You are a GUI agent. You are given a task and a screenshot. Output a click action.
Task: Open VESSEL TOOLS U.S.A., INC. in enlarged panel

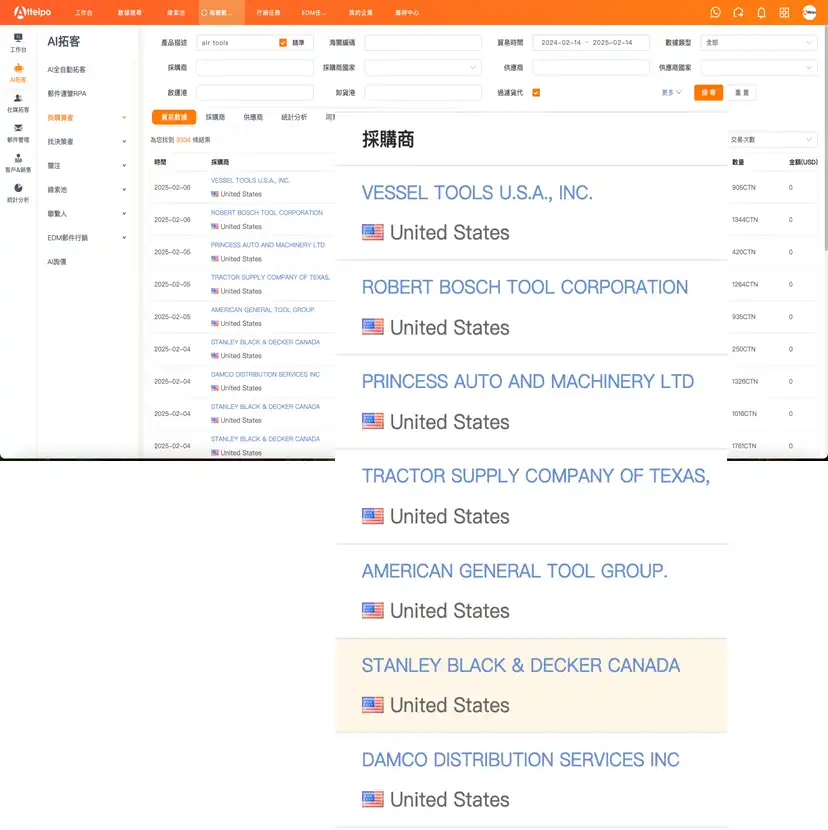pyautogui.click(x=477, y=193)
